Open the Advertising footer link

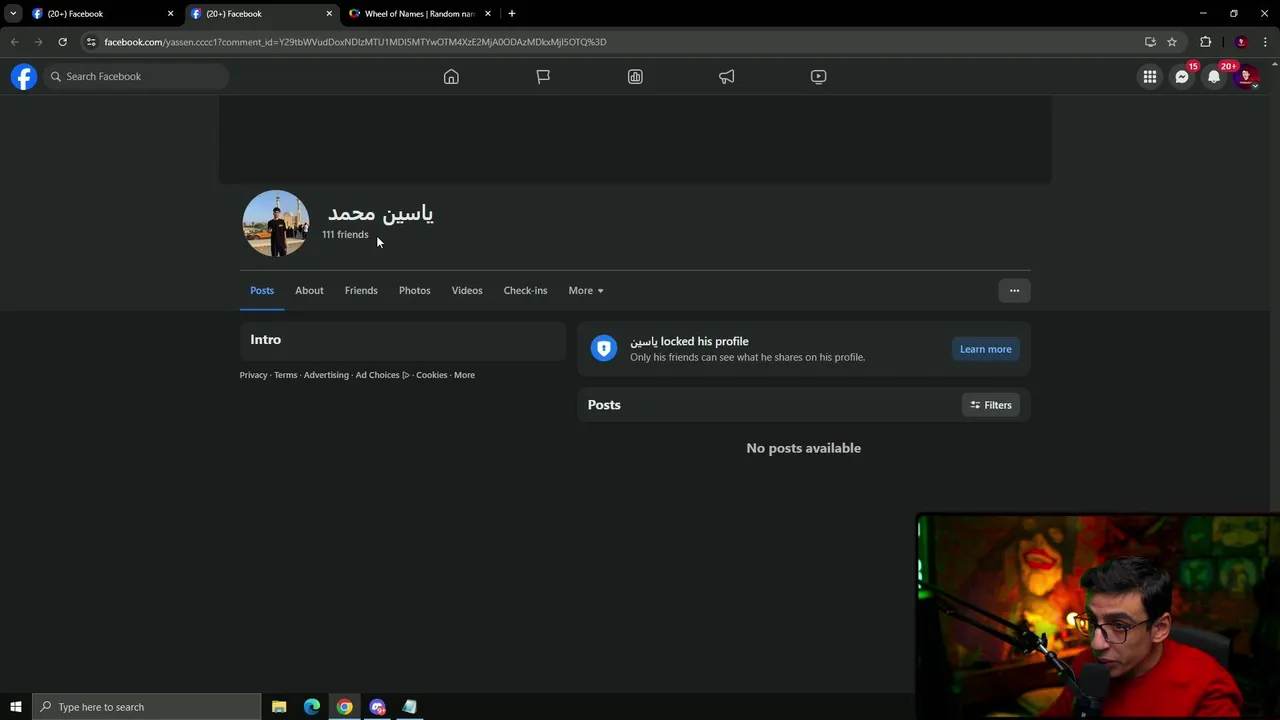coord(326,375)
